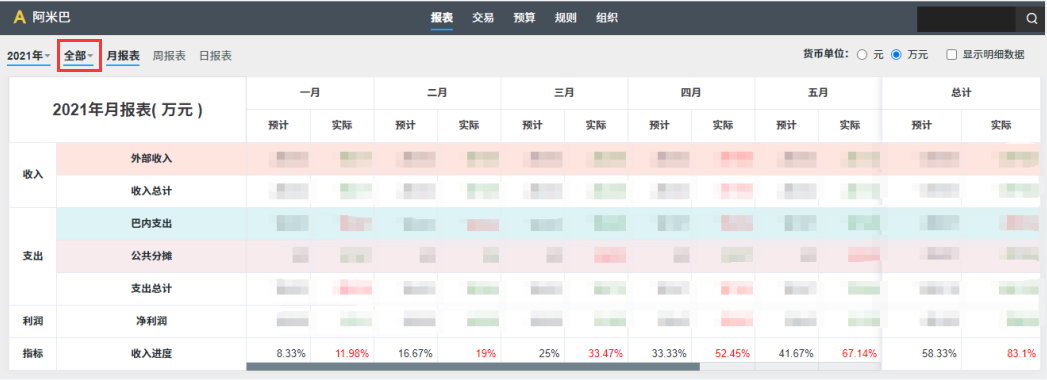Select the 元 currency radio button
The width and height of the screenshot is (1047, 380).
pyautogui.click(x=862, y=55)
